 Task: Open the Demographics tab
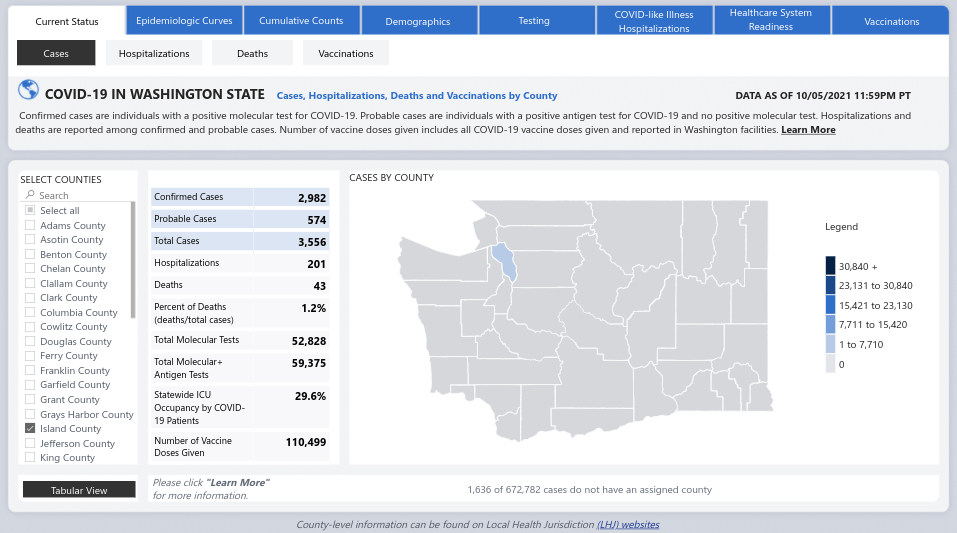[417, 20]
